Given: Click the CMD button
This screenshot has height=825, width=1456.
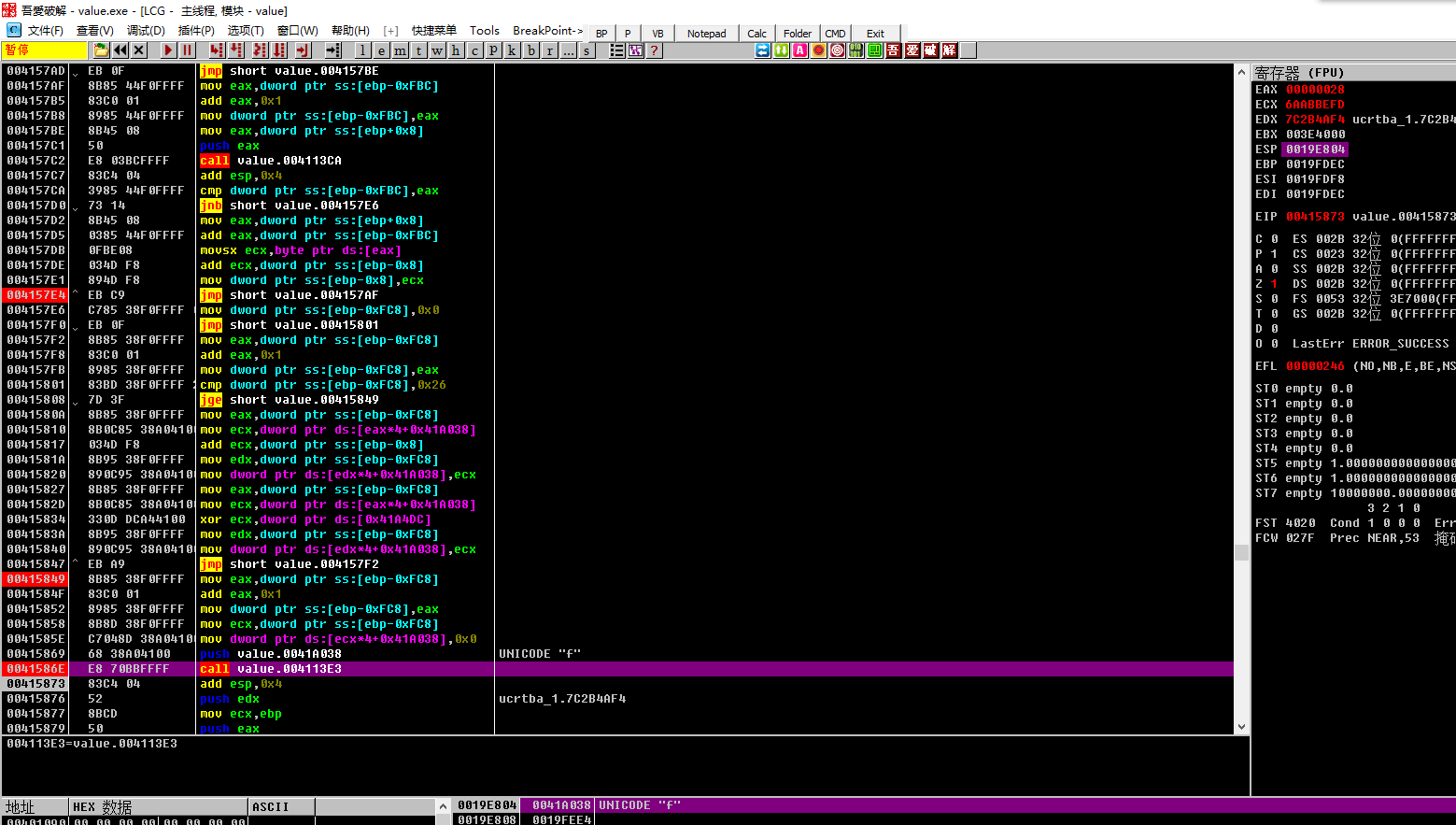Looking at the screenshot, I should click(835, 33).
